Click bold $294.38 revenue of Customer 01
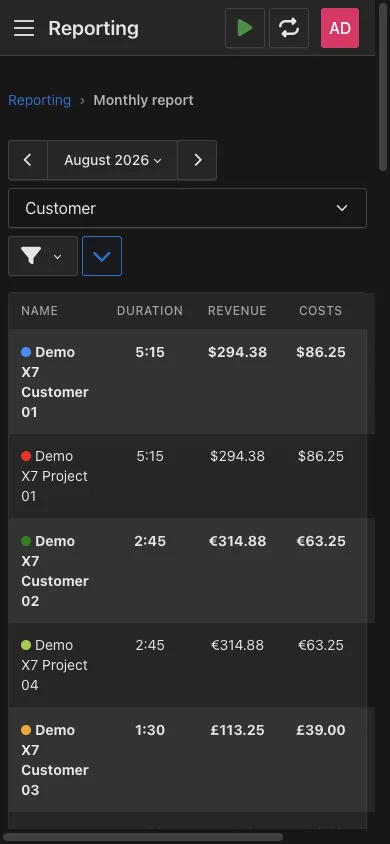Screen dimensions: 390x844 [237, 352]
